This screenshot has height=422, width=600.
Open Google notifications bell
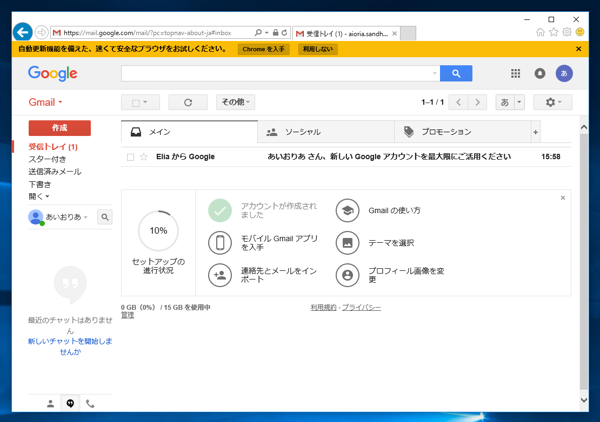(540, 73)
